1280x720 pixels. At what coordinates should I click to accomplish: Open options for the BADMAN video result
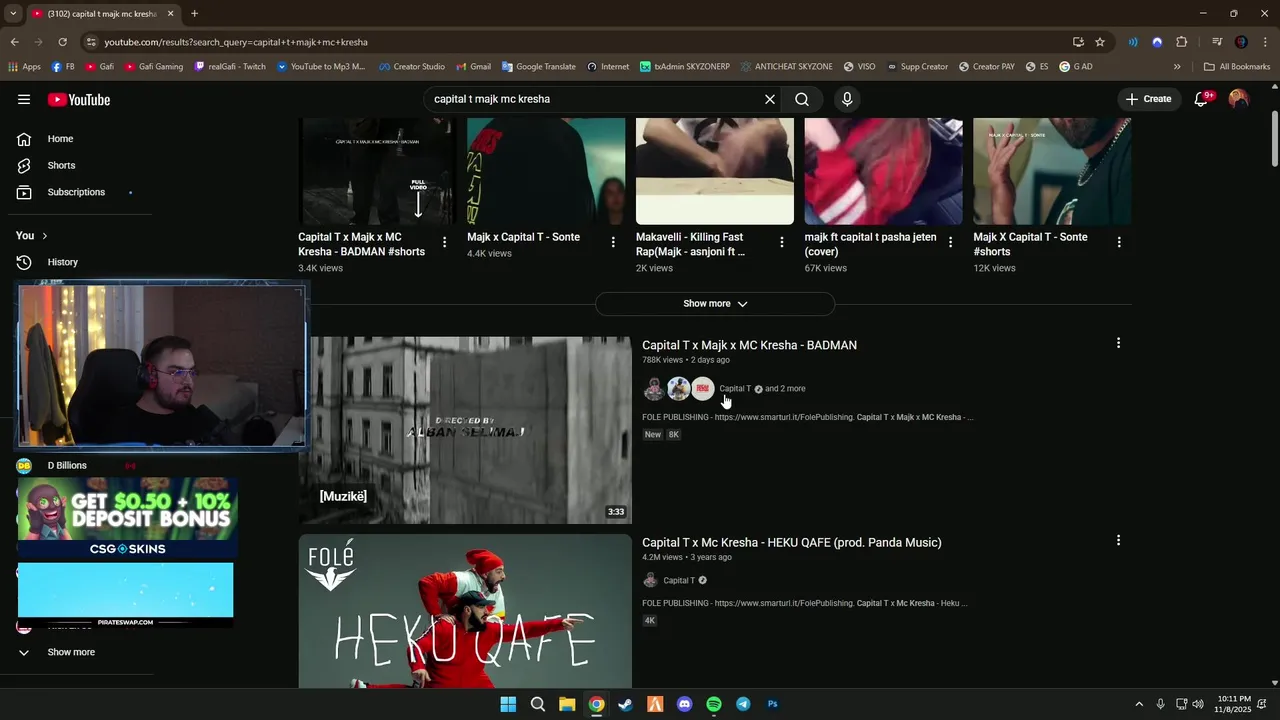click(1118, 343)
